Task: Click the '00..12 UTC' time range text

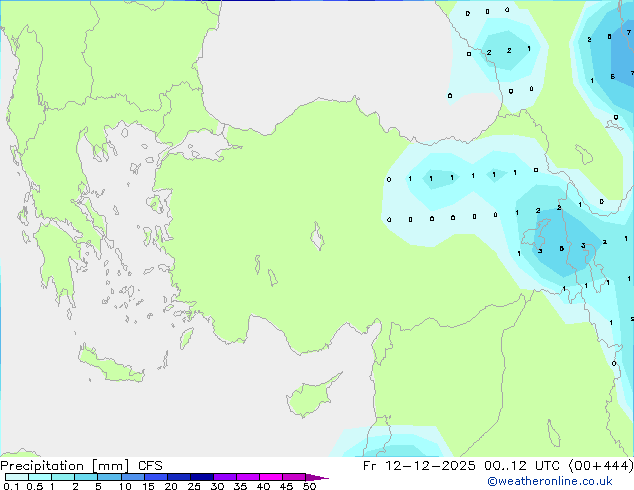Action: click(522, 466)
